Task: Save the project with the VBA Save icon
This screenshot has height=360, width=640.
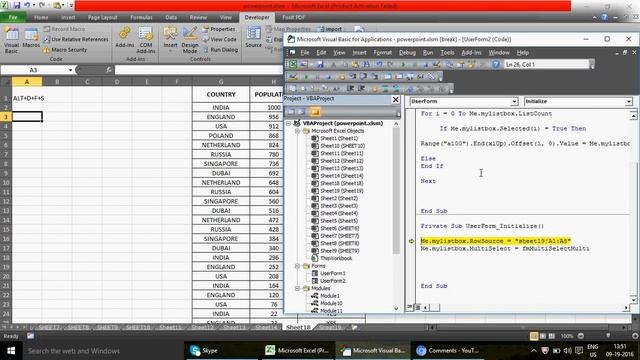Action: point(320,64)
